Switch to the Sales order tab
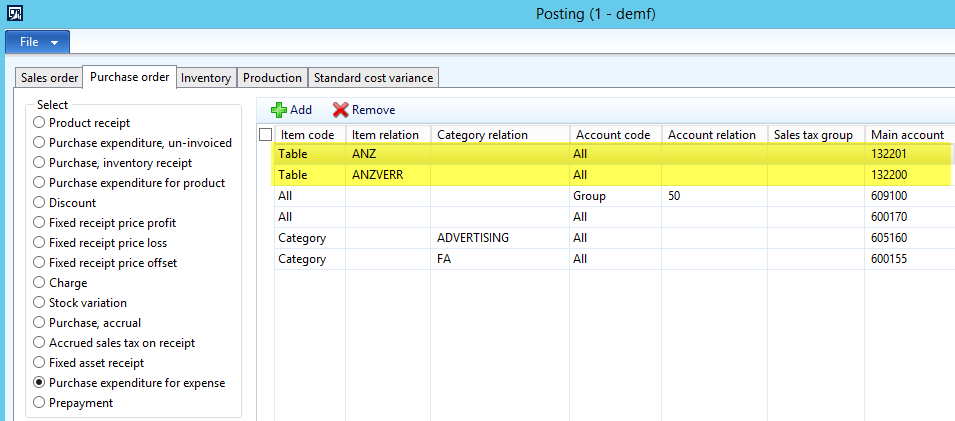The width and height of the screenshot is (955, 421). pyautogui.click(x=49, y=78)
